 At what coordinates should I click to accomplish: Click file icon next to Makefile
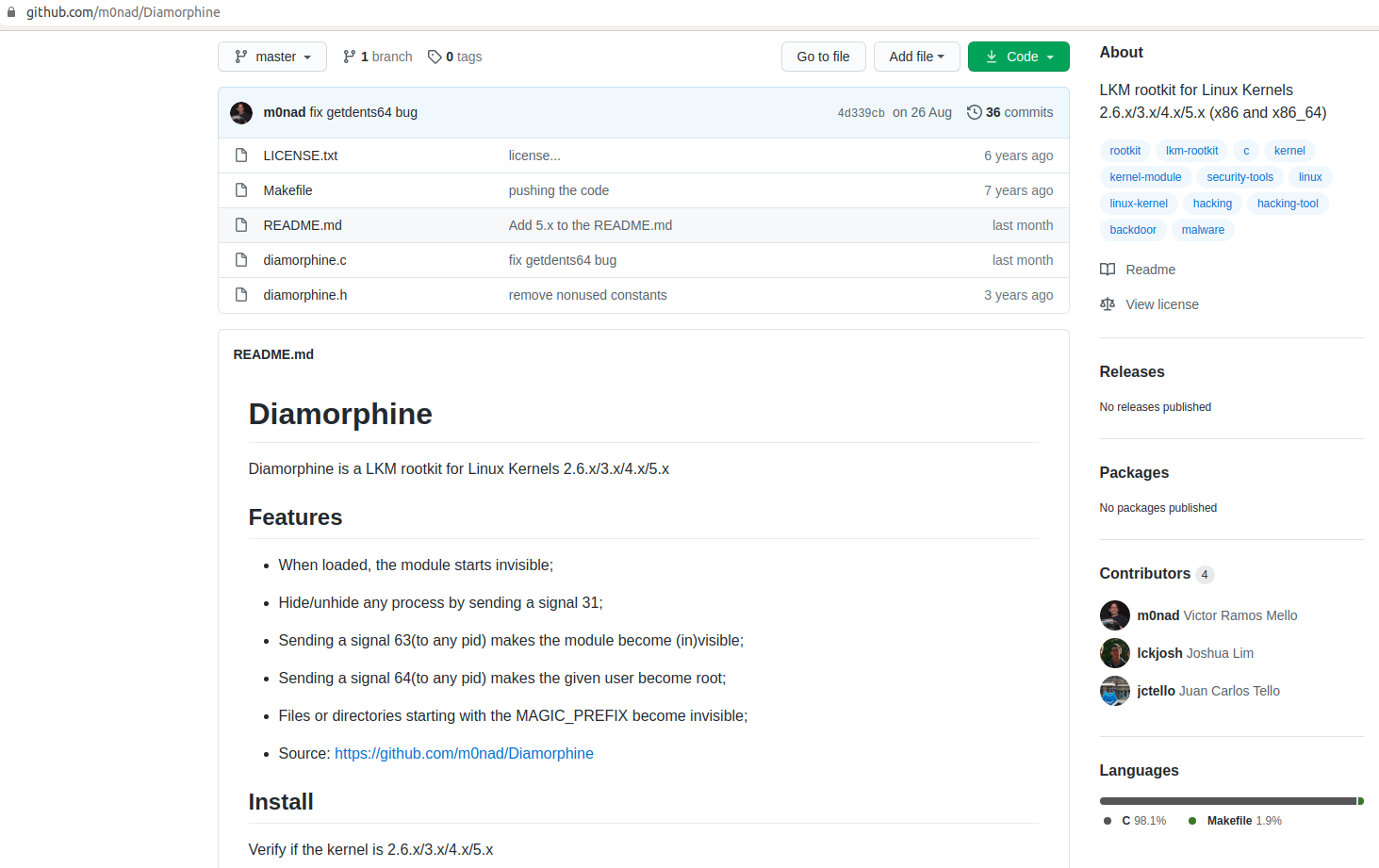(241, 190)
